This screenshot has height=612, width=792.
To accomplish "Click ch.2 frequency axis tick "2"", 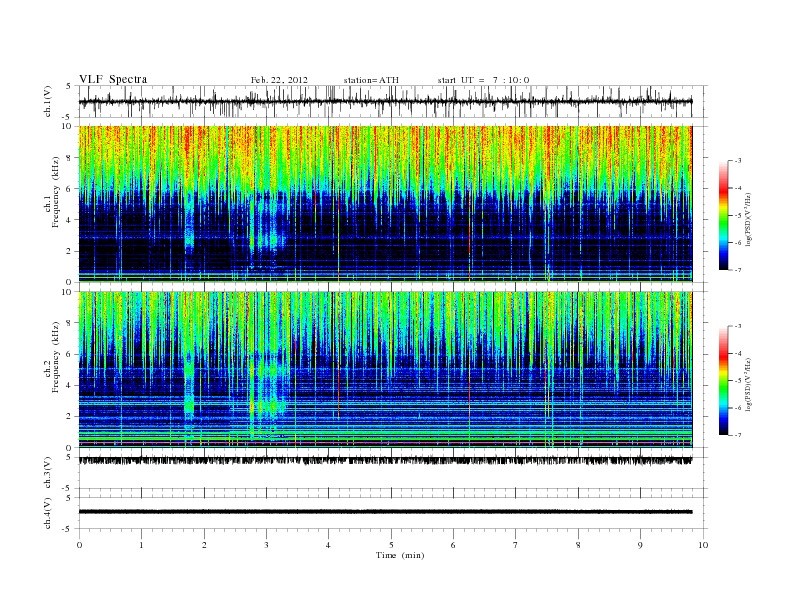I will point(70,417).
